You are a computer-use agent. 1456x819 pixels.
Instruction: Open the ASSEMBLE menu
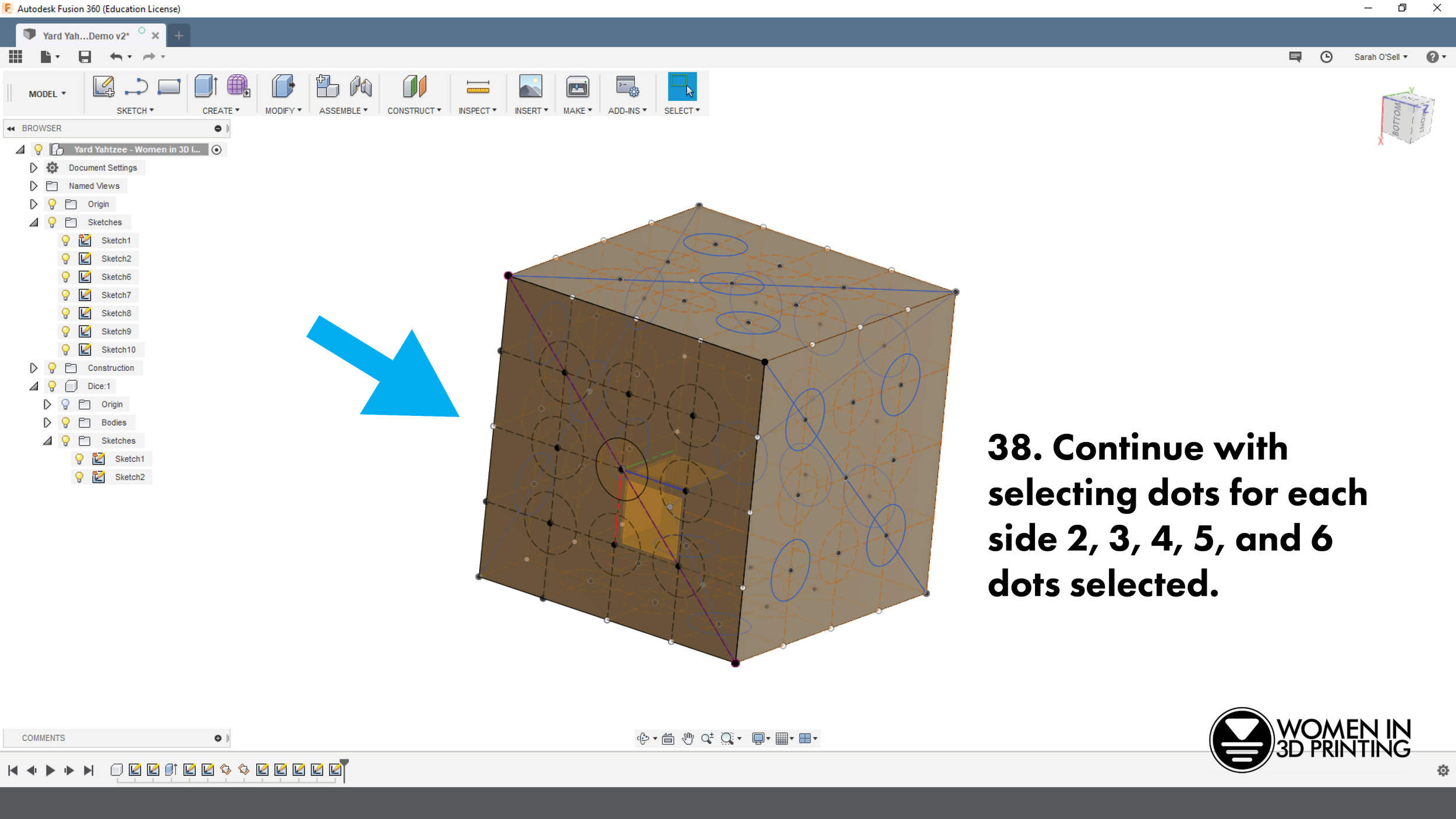343,111
